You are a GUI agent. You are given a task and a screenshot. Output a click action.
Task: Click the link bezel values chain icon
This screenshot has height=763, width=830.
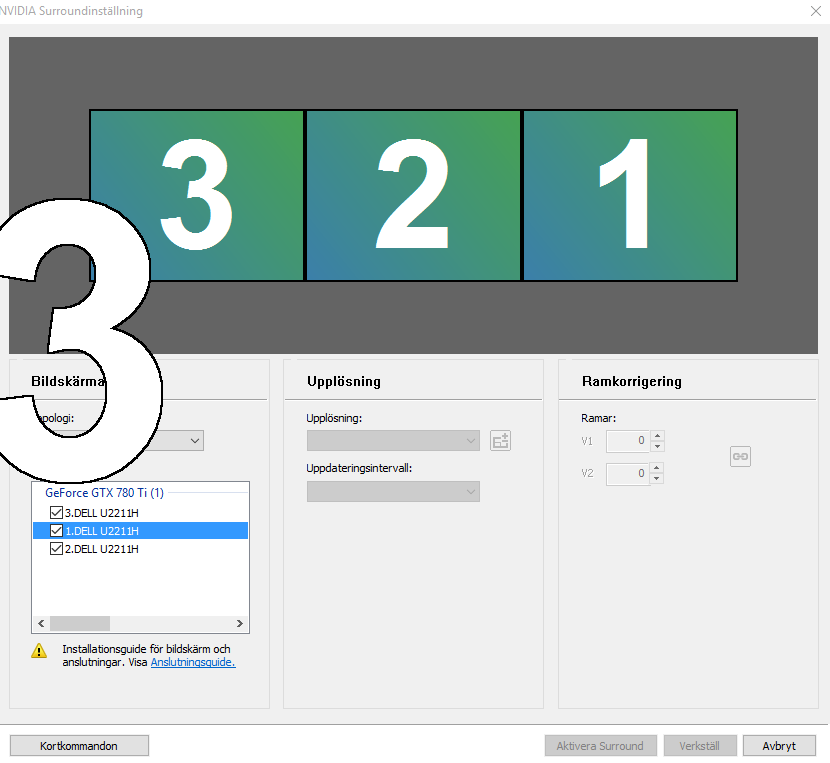(x=740, y=456)
